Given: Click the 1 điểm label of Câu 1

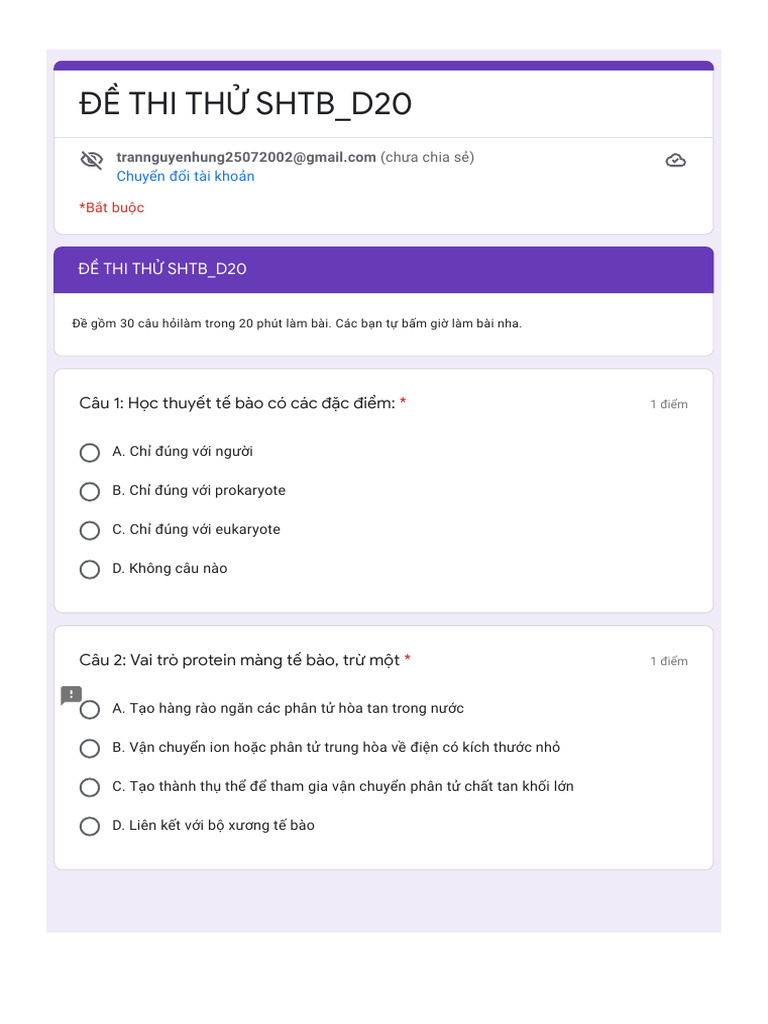Looking at the screenshot, I should point(669,404).
